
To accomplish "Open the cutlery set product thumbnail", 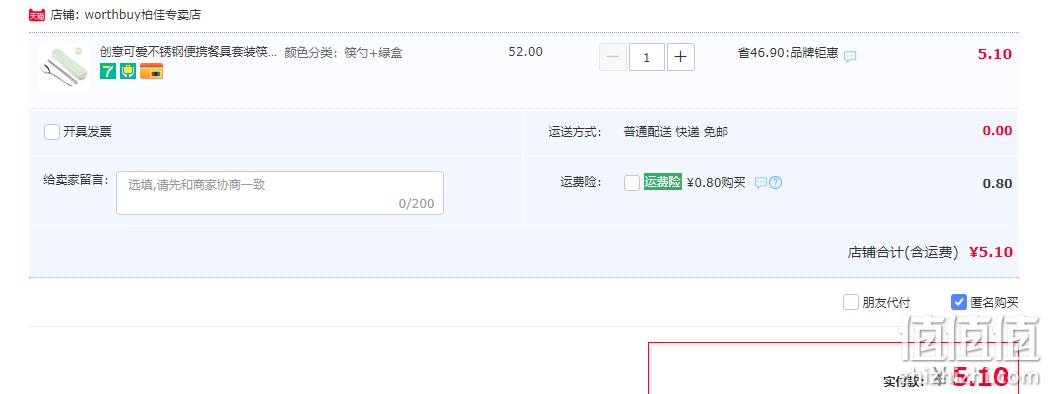I will click(64, 68).
